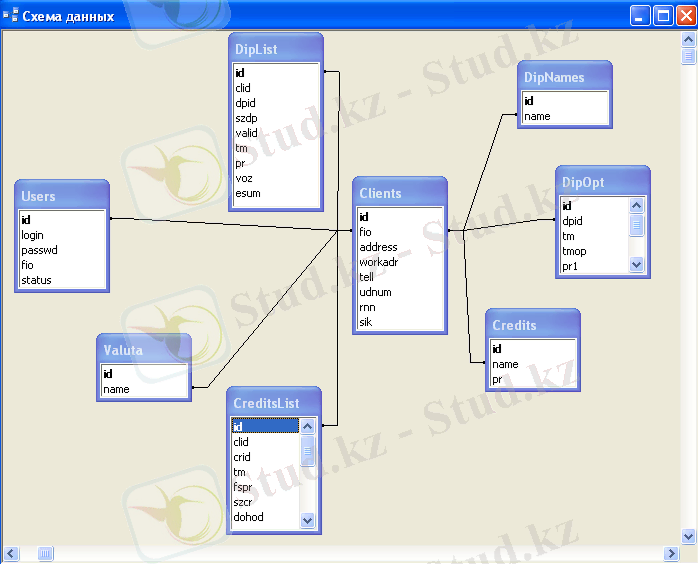Close the Схема данных window
698x564 pixels.
(685, 16)
